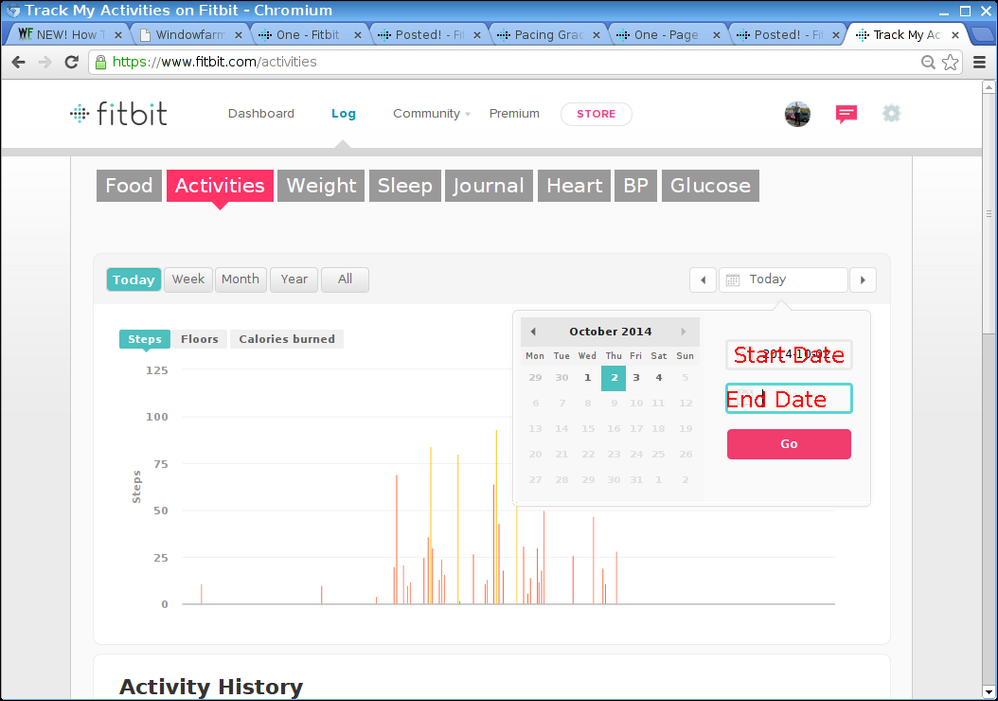Select the Weight log tab
This screenshot has height=701, width=998.
(321, 185)
